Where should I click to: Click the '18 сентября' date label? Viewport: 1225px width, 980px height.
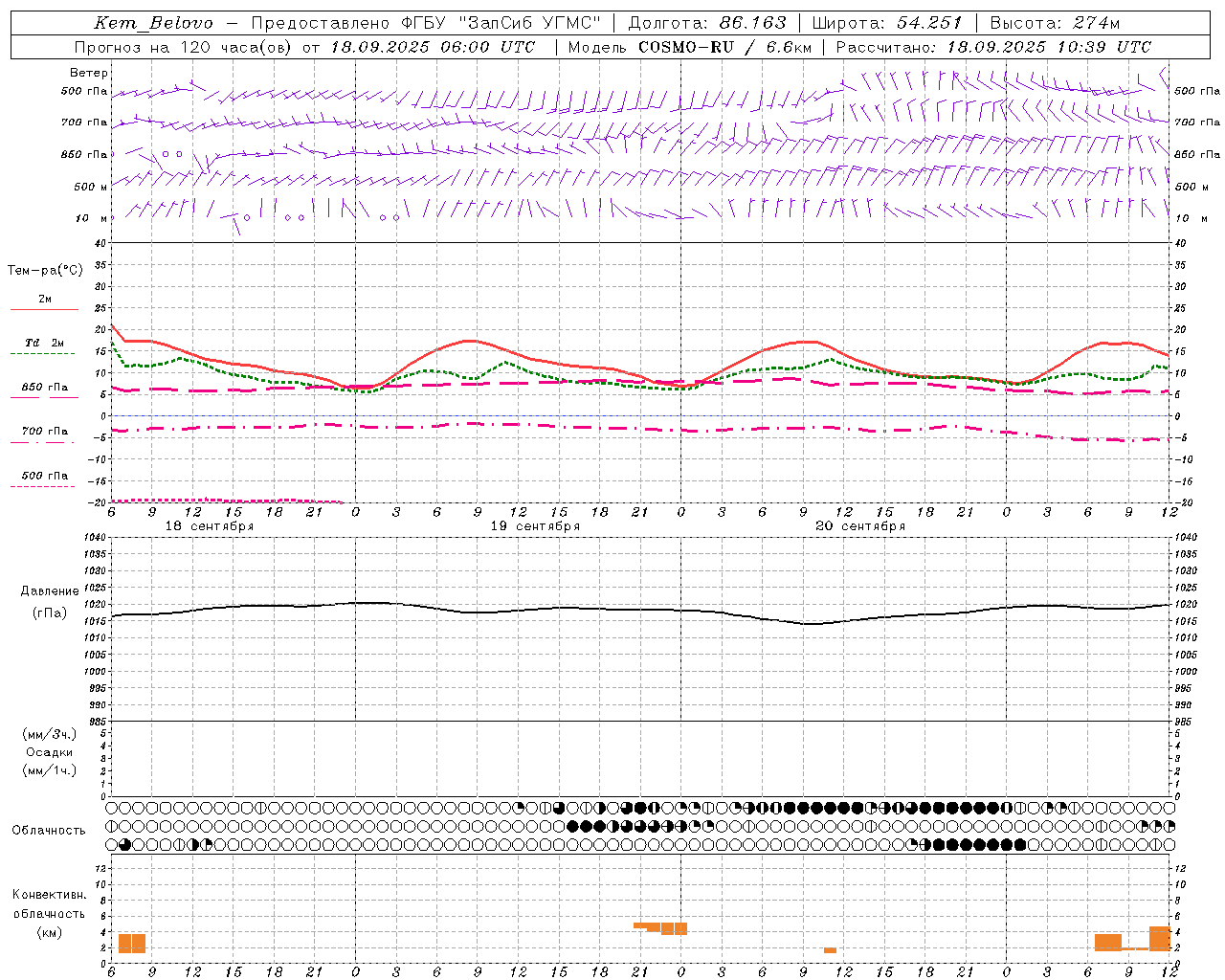(x=210, y=526)
